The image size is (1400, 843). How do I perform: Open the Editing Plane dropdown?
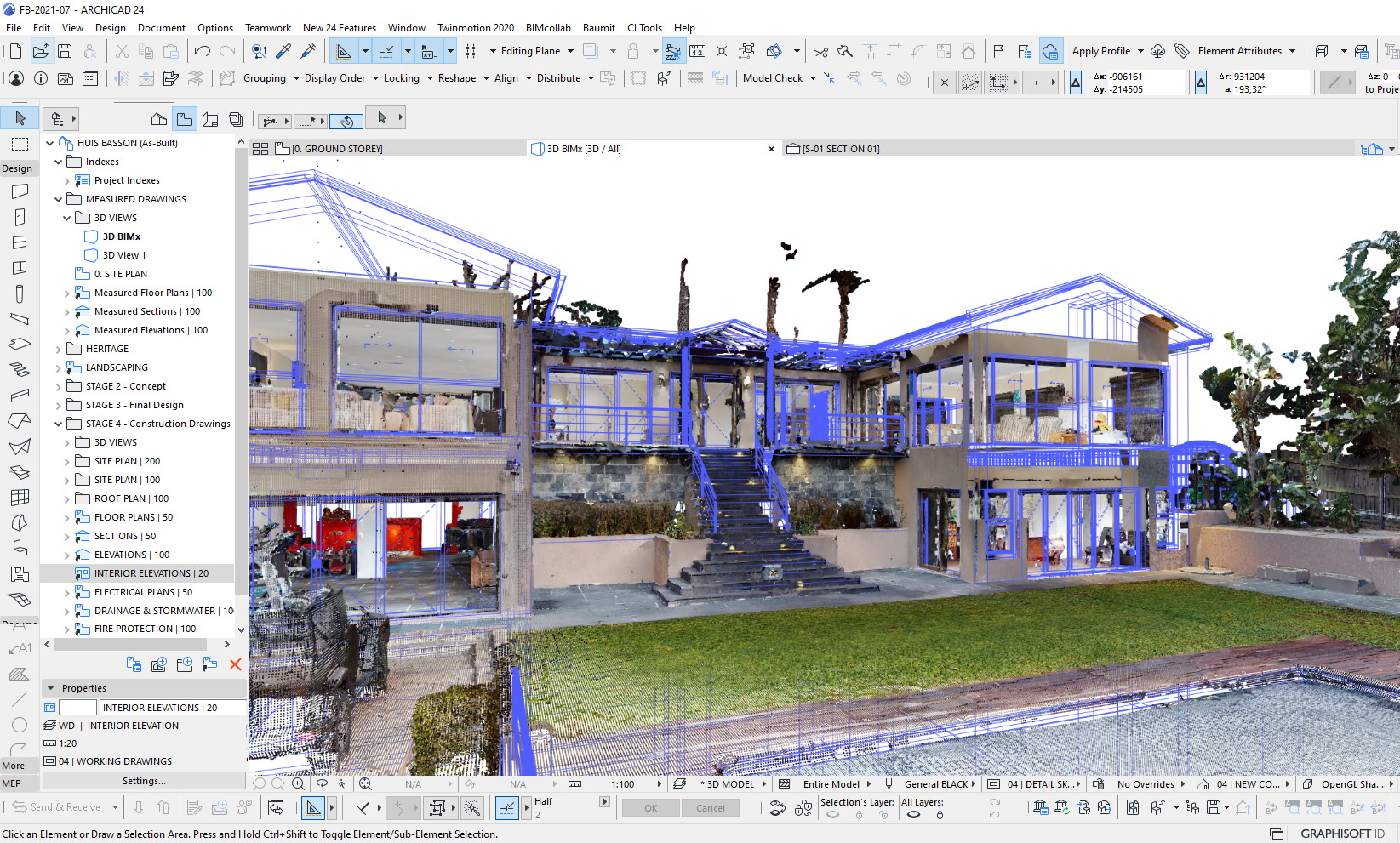point(537,51)
